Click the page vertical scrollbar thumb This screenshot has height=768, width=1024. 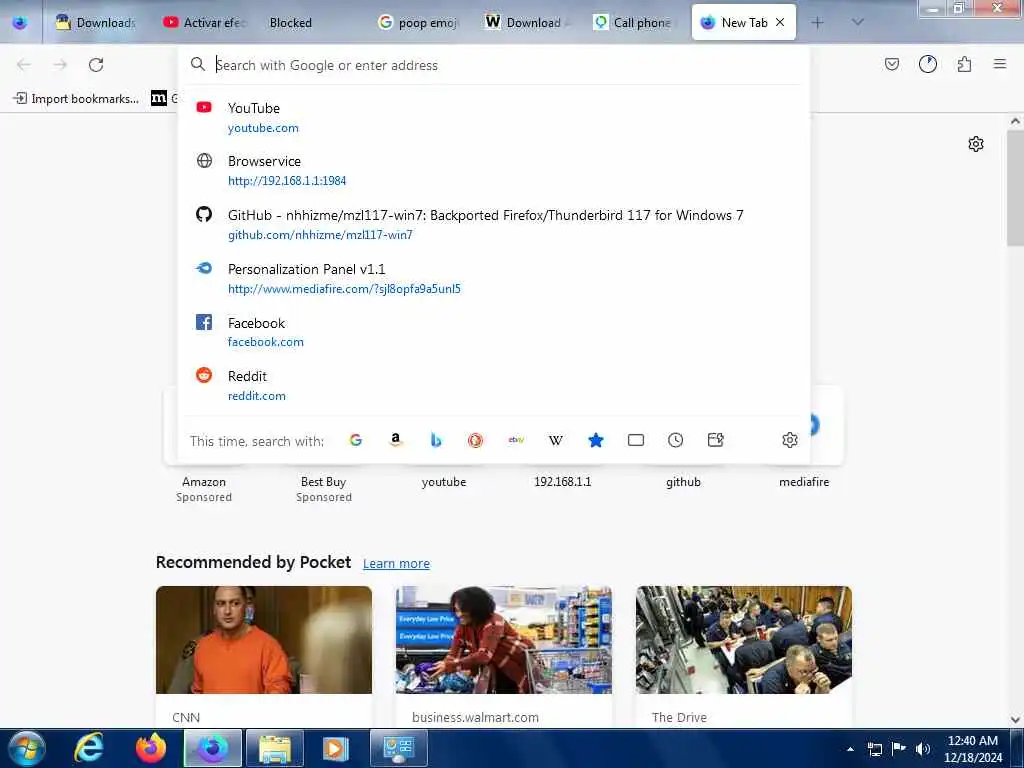click(1015, 188)
